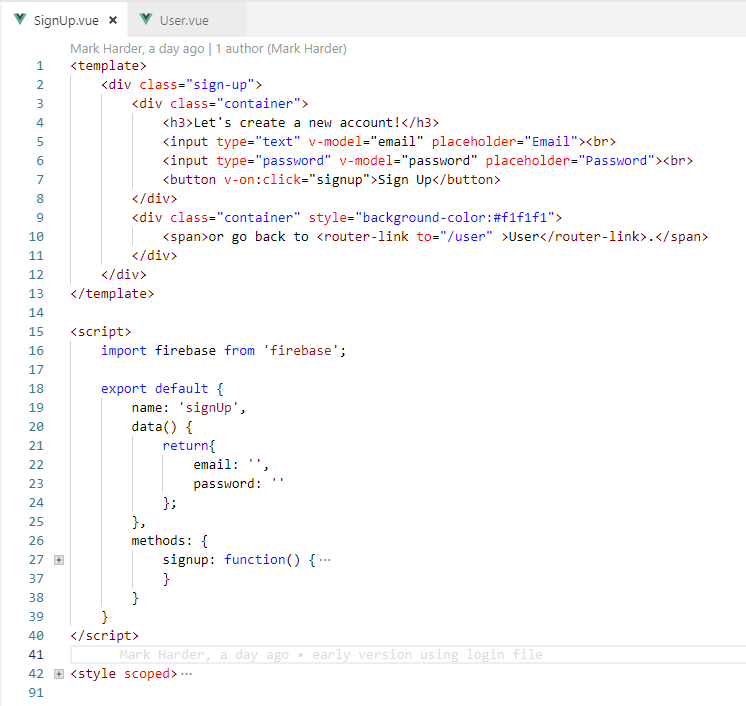Click the ellipsis after the style scoped tag
The width and height of the screenshot is (746, 706).
pyautogui.click(x=186, y=674)
